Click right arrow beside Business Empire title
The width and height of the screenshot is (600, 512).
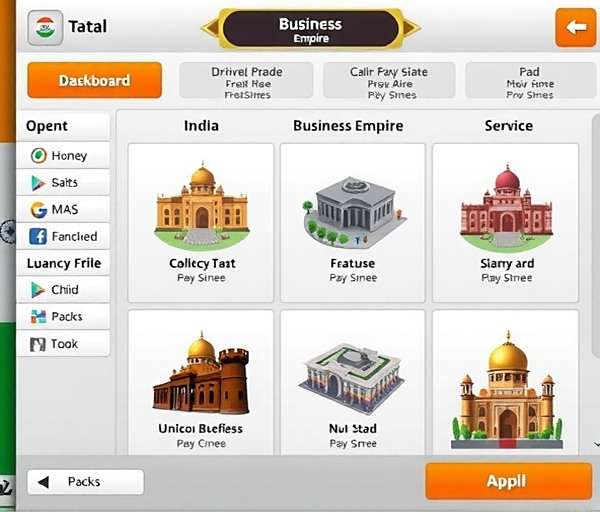tap(411, 28)
